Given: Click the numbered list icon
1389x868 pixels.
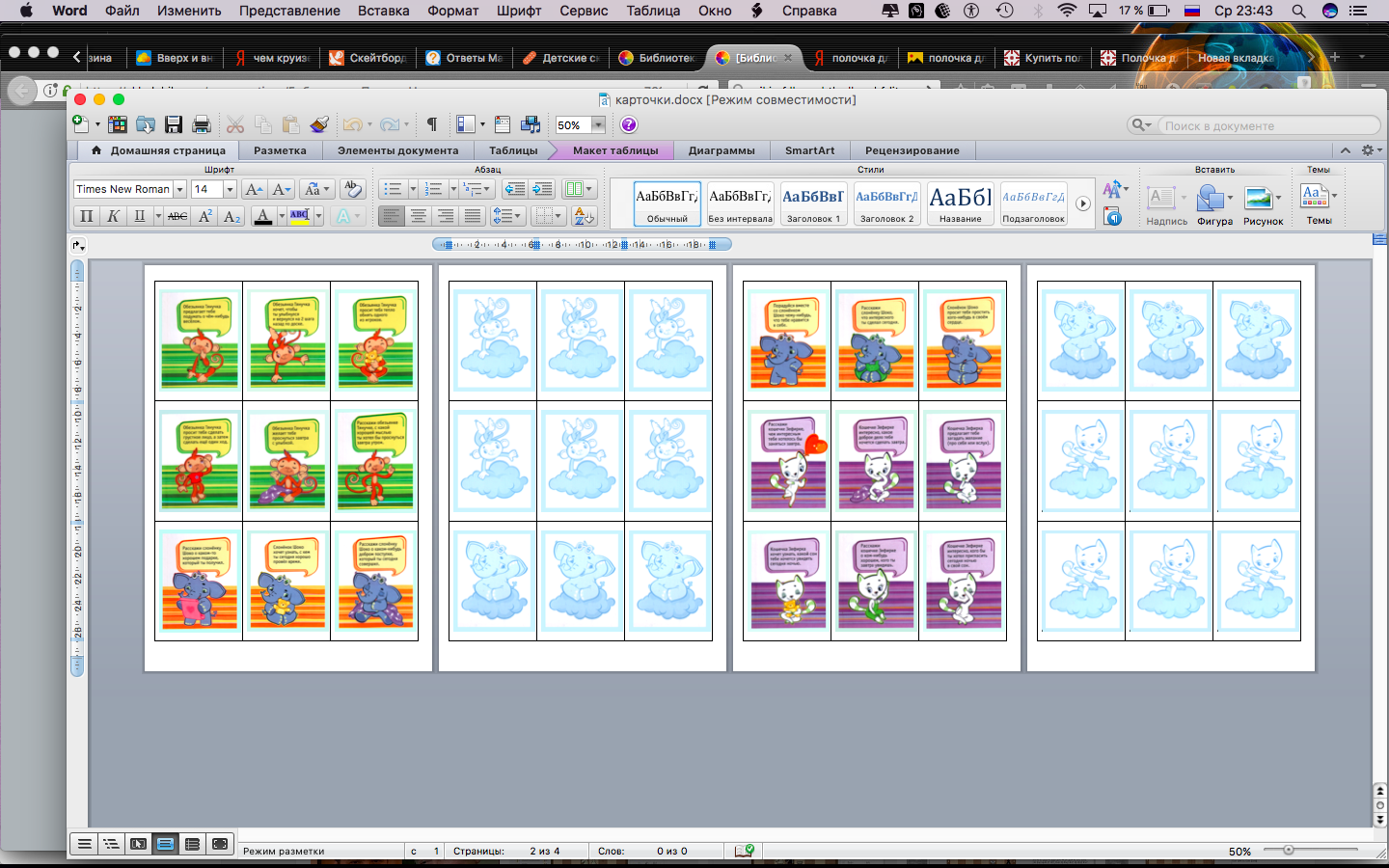Looking at the screenshot, I should pos(433,189).
